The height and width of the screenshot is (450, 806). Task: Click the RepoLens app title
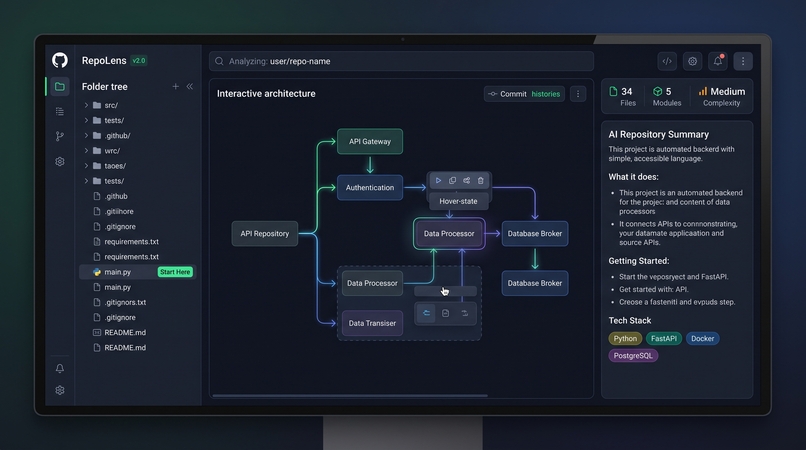pyautogui.click(x=104, y=61)
